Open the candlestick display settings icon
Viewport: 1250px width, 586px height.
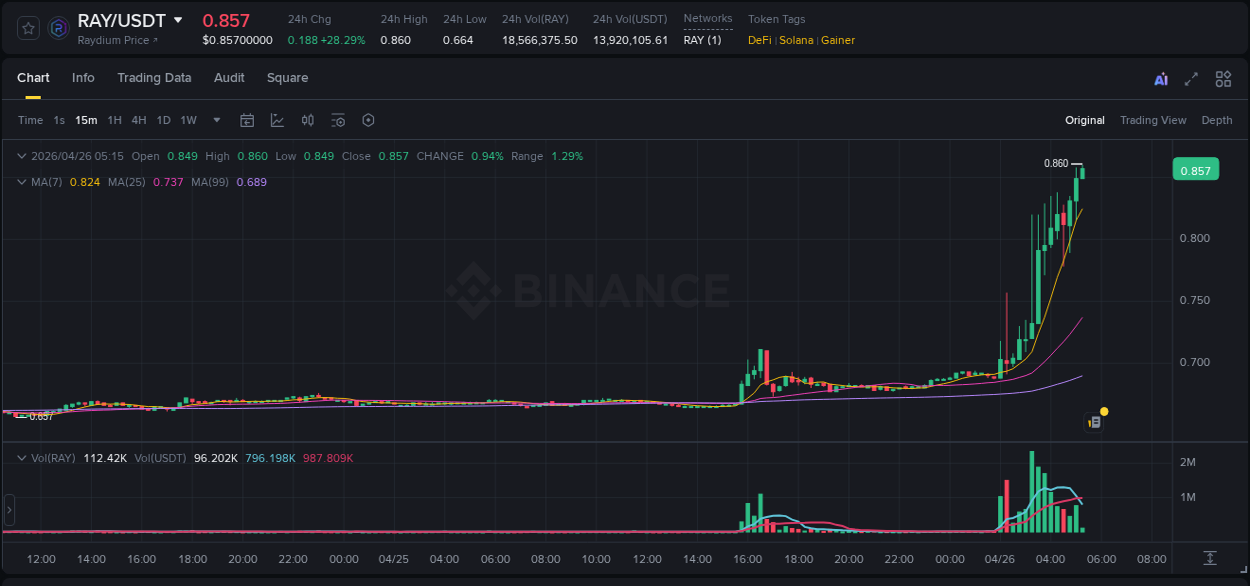tap(308, 120)
